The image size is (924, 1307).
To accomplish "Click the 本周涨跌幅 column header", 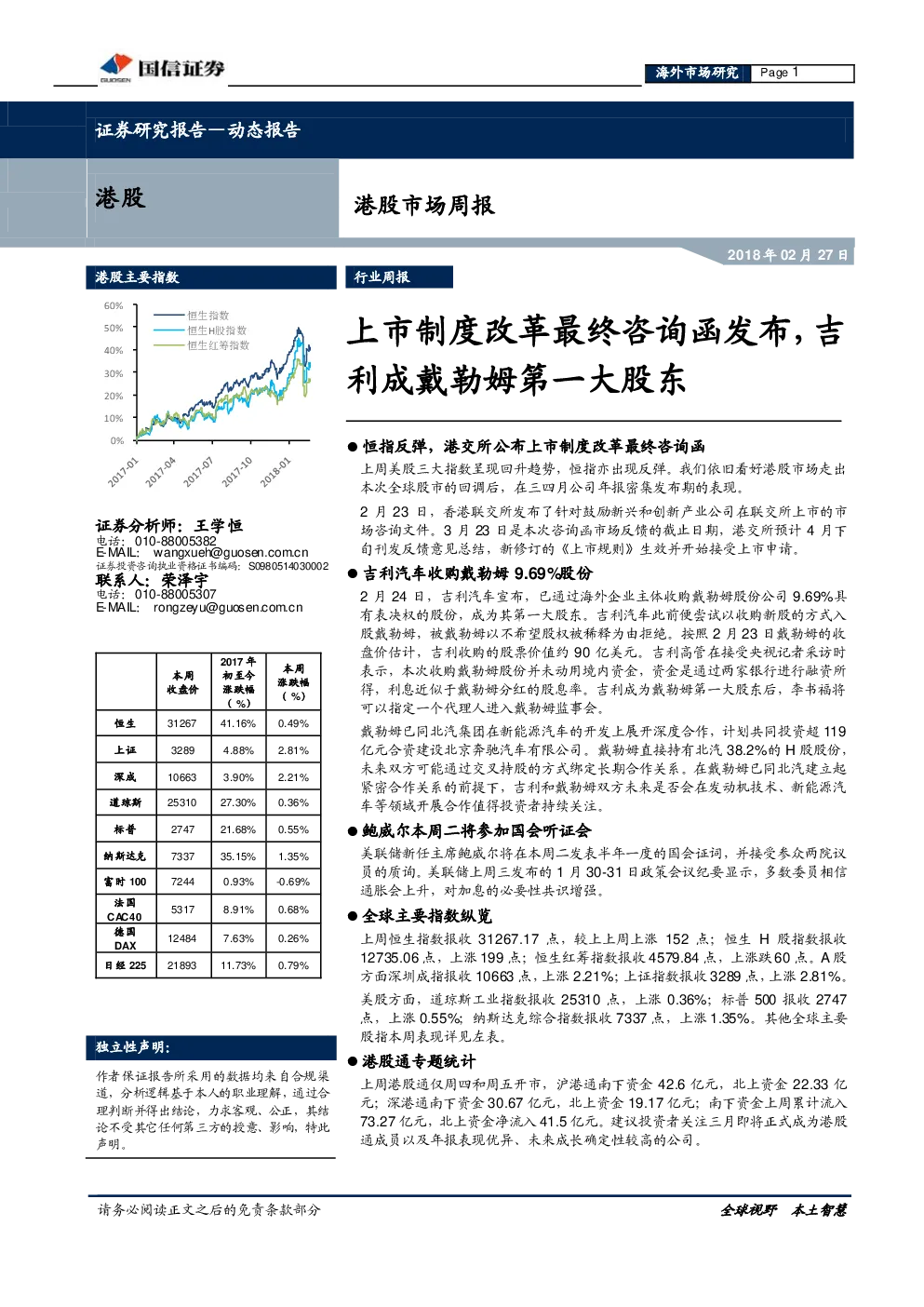I will coord(293,682).
